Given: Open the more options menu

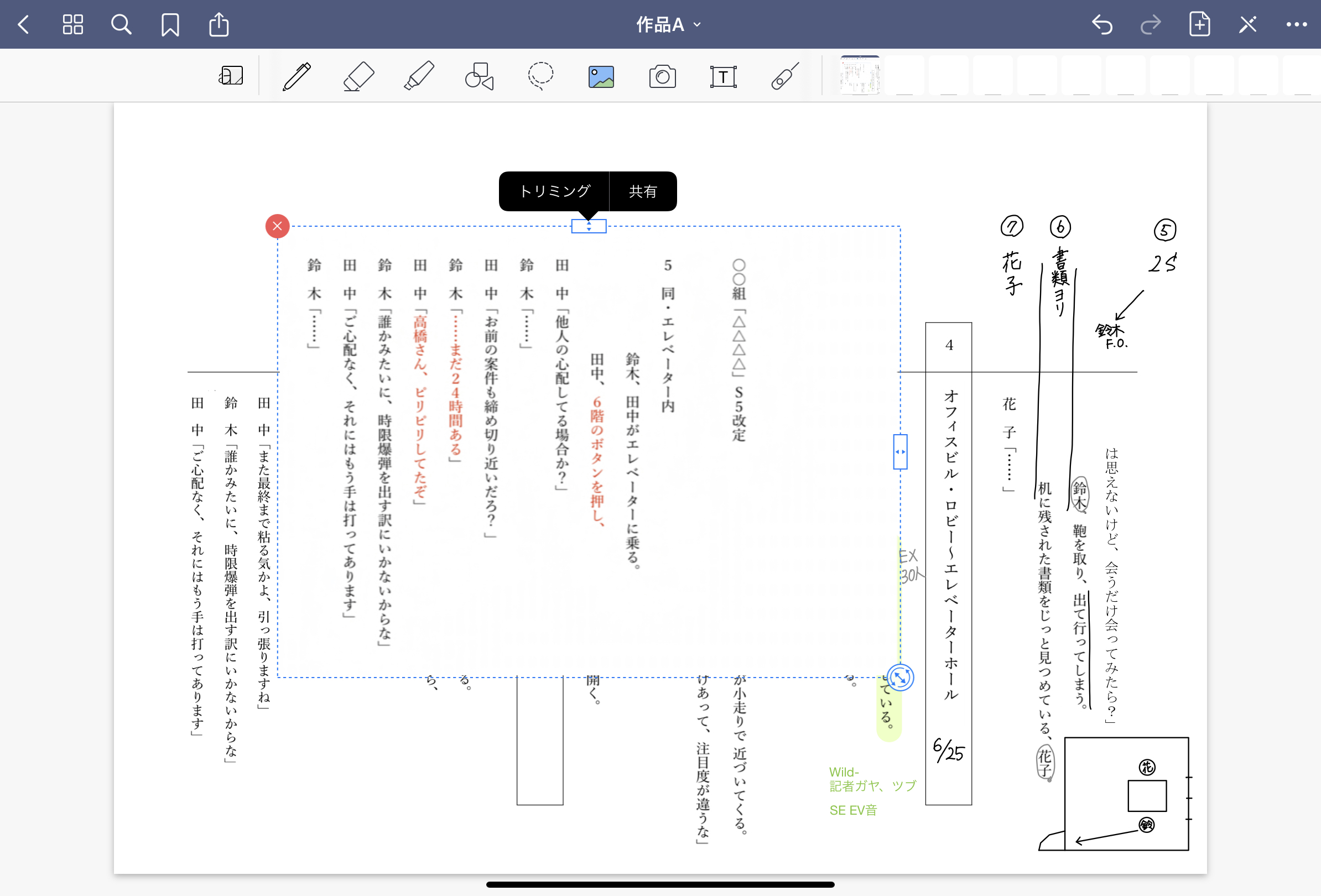Looking at the screenshot, I should 1297,24.
